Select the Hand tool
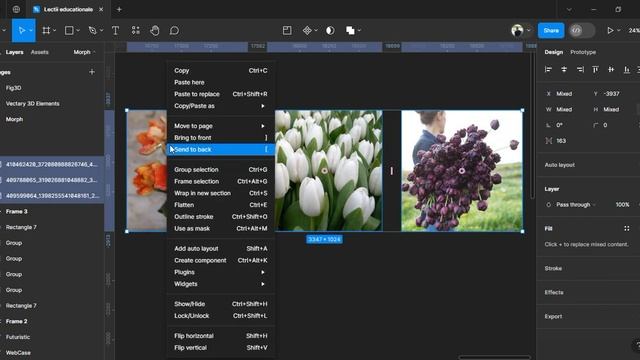 tap(155, 31)
